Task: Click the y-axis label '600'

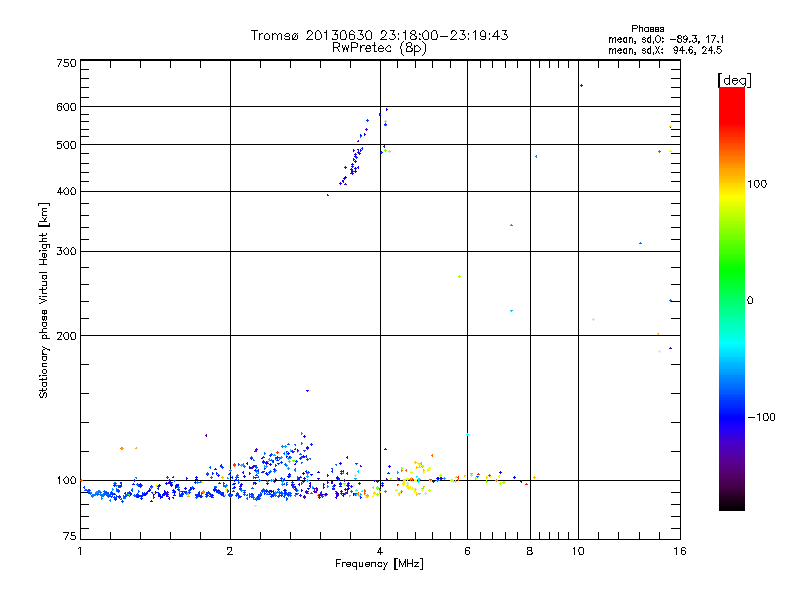Action: click(x=66, y=107)
